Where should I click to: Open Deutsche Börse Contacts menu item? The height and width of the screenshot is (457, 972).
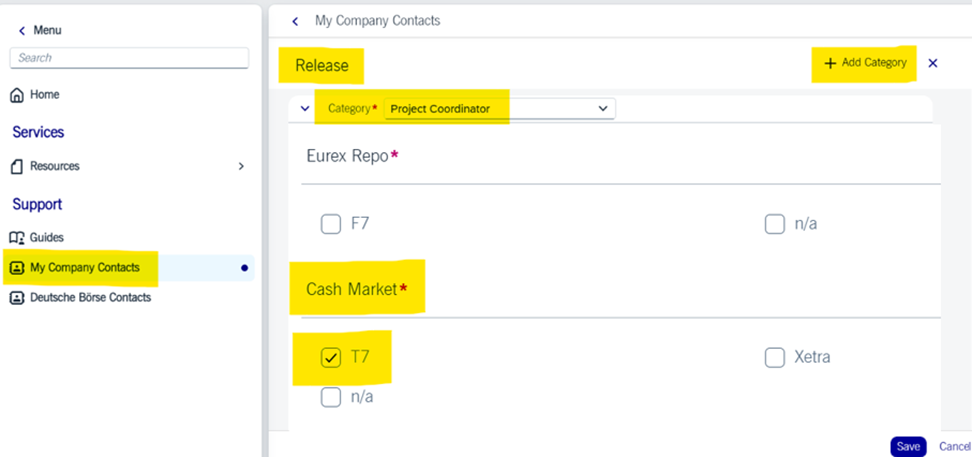(81, 298)
